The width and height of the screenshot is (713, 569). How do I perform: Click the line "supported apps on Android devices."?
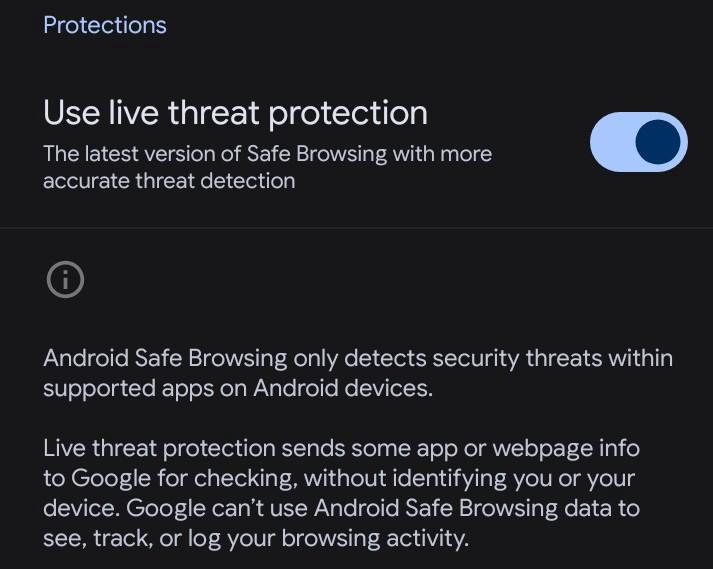click(x=238, y=388)
